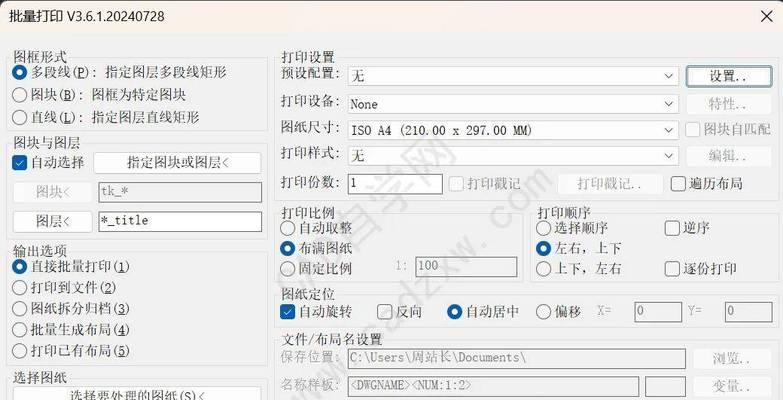Viewport: 783px width, 400px height.
Task: Enable the 遍历布局 checkbox
Action: point(678,184)
